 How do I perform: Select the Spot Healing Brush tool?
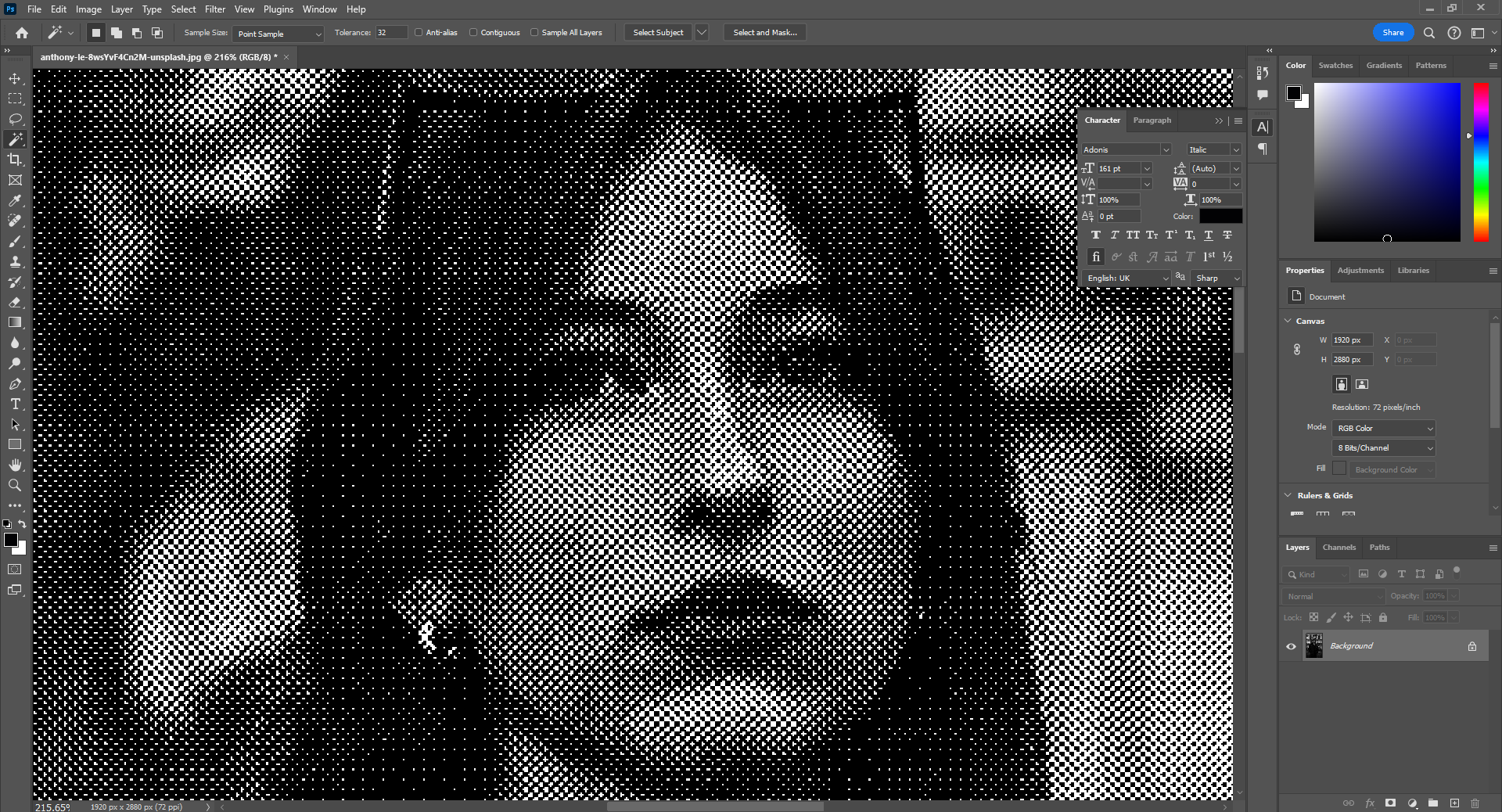(x=15, y=221)
